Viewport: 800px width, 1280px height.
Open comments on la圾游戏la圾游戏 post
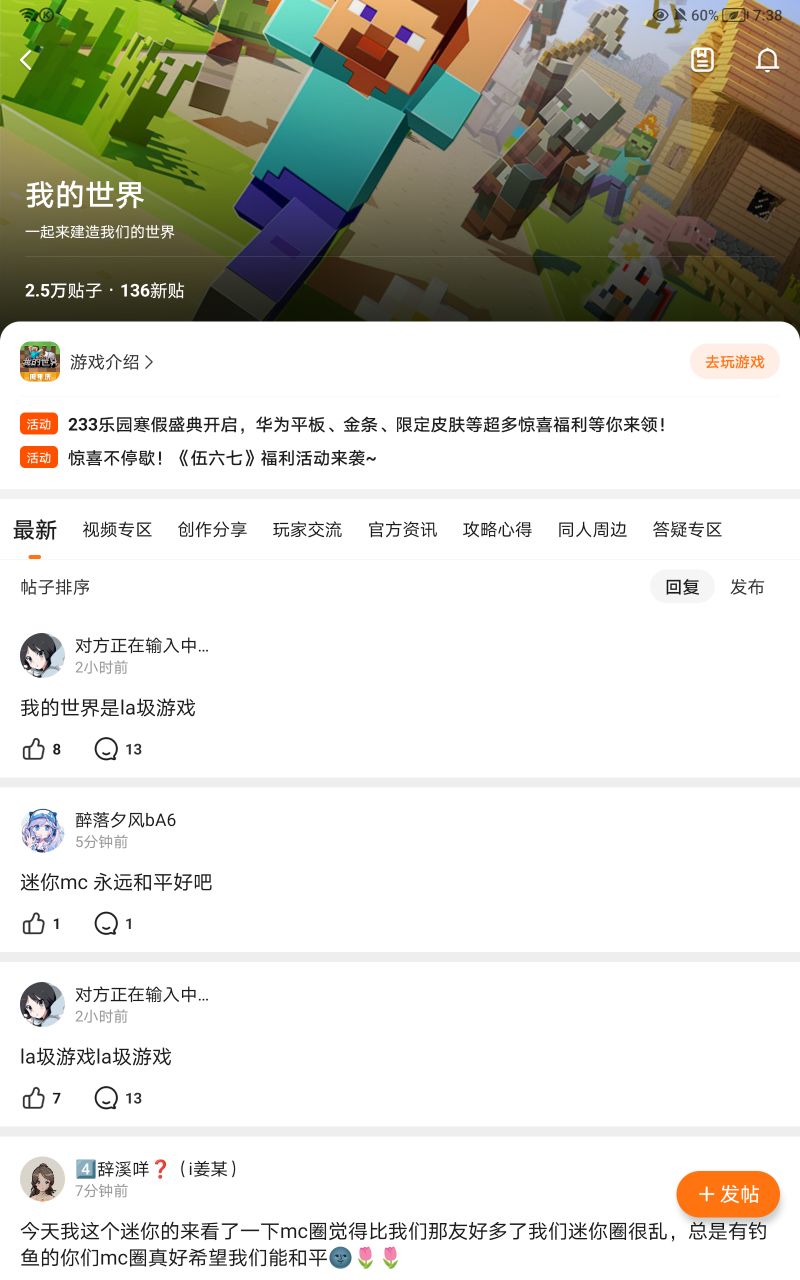point(106,1098)
